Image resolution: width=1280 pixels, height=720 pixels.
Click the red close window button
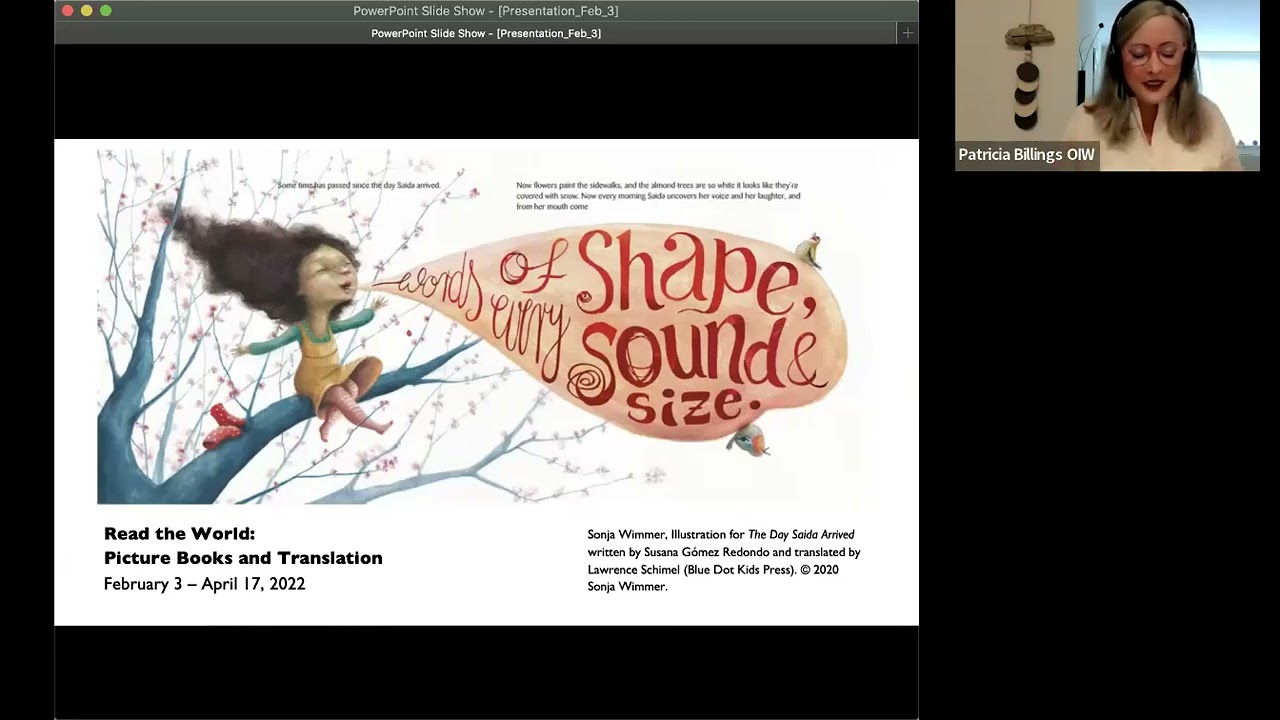tap(67, 11)
